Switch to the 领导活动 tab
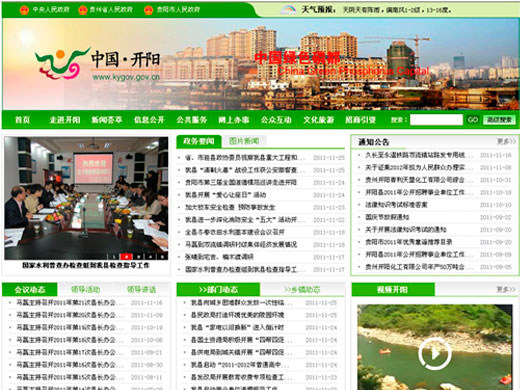The image size is (520, 390). pos(85,289)
